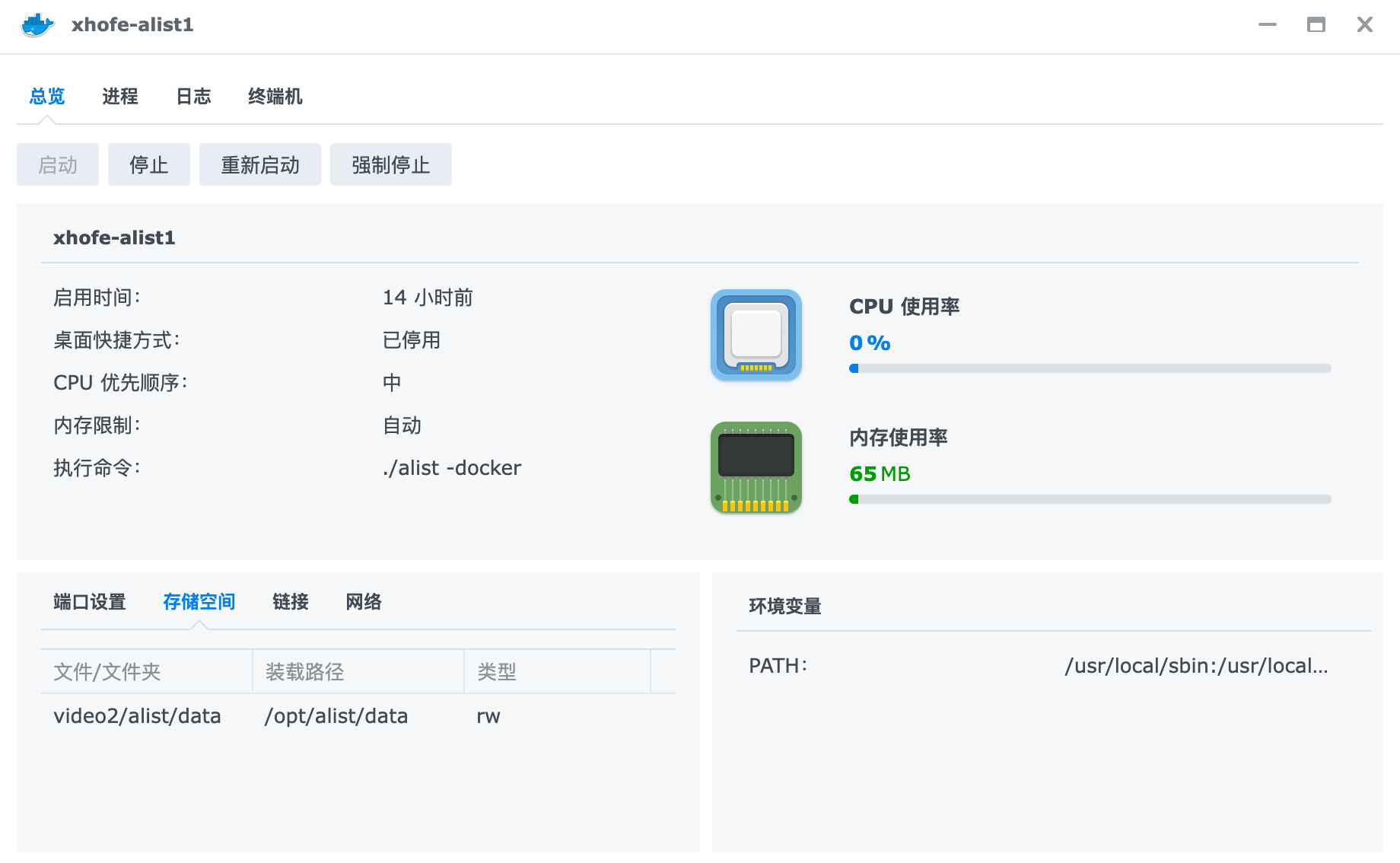The image size is (1400, 863).
Task: Select the 存储空间 sub-tab
Action: coord(199,602)
